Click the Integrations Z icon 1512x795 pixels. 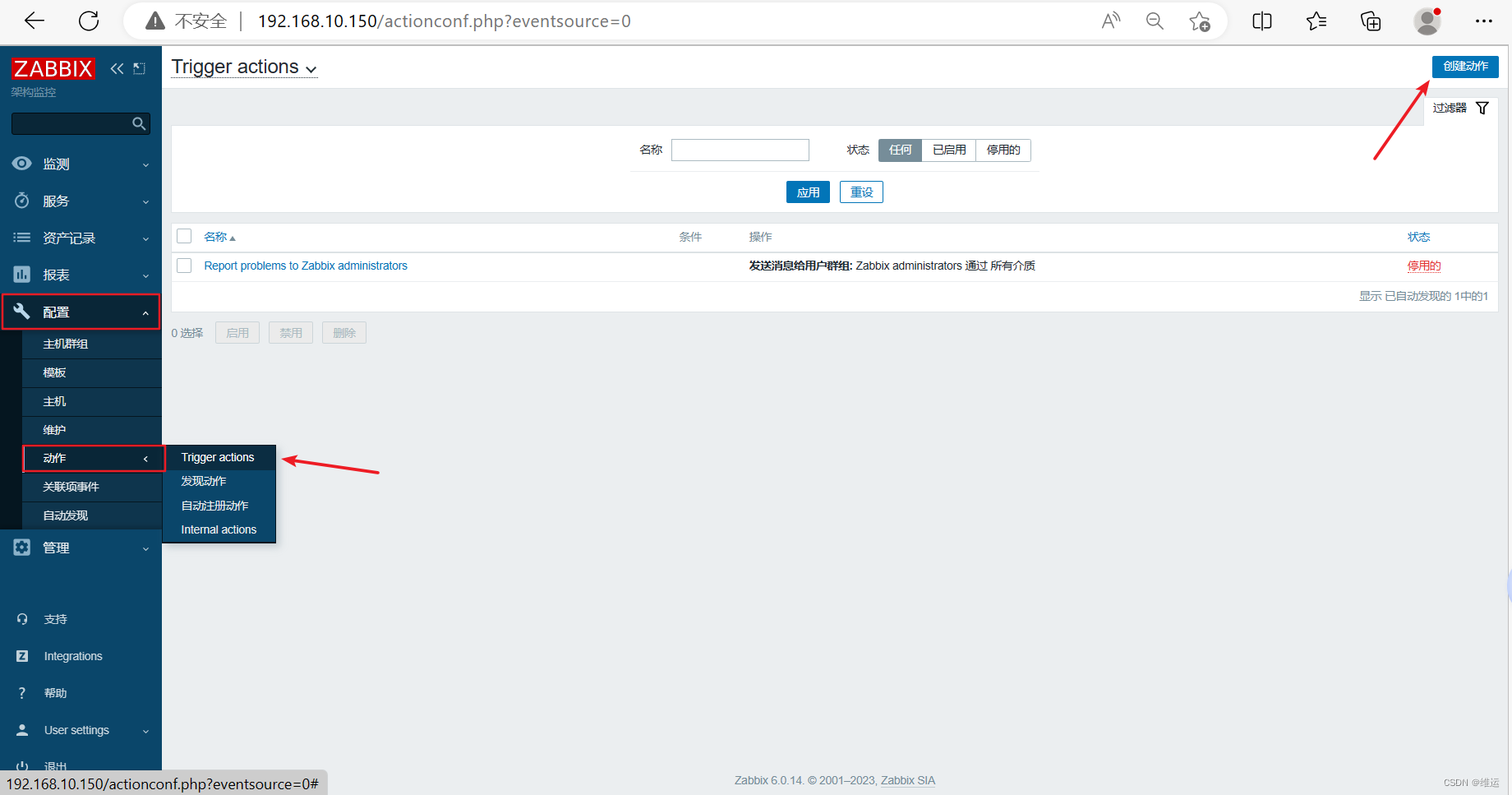point(22,656)
